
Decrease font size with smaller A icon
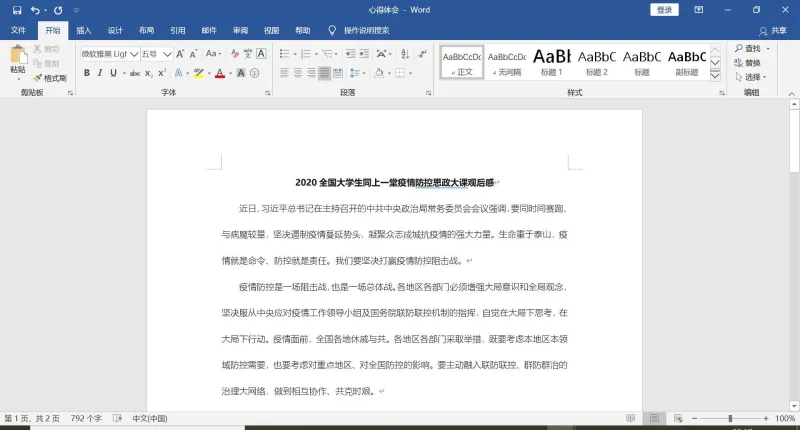(193, 54)
